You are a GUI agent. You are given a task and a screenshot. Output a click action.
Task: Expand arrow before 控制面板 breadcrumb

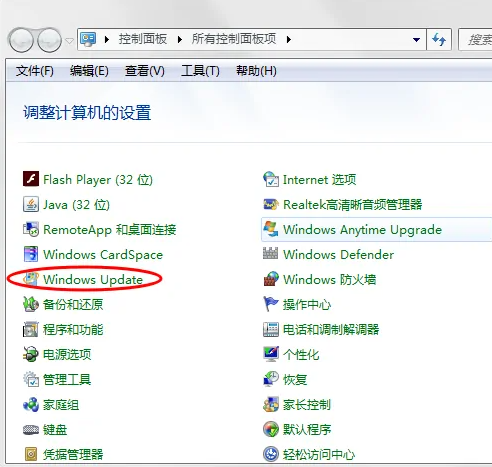point(107,40)
